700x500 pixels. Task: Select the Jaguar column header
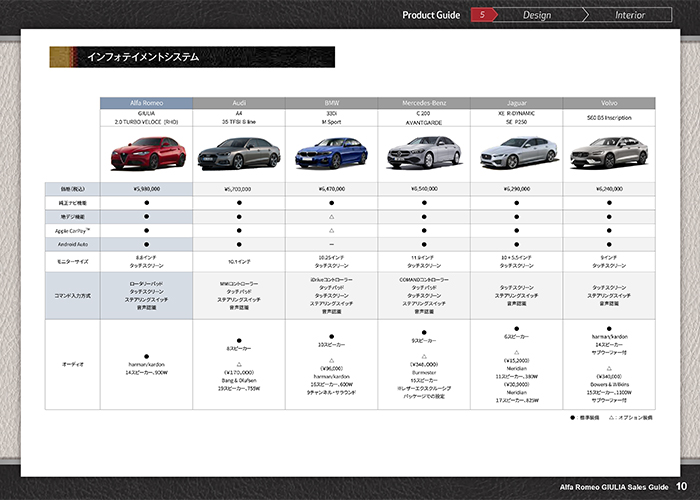coord(517,103)
